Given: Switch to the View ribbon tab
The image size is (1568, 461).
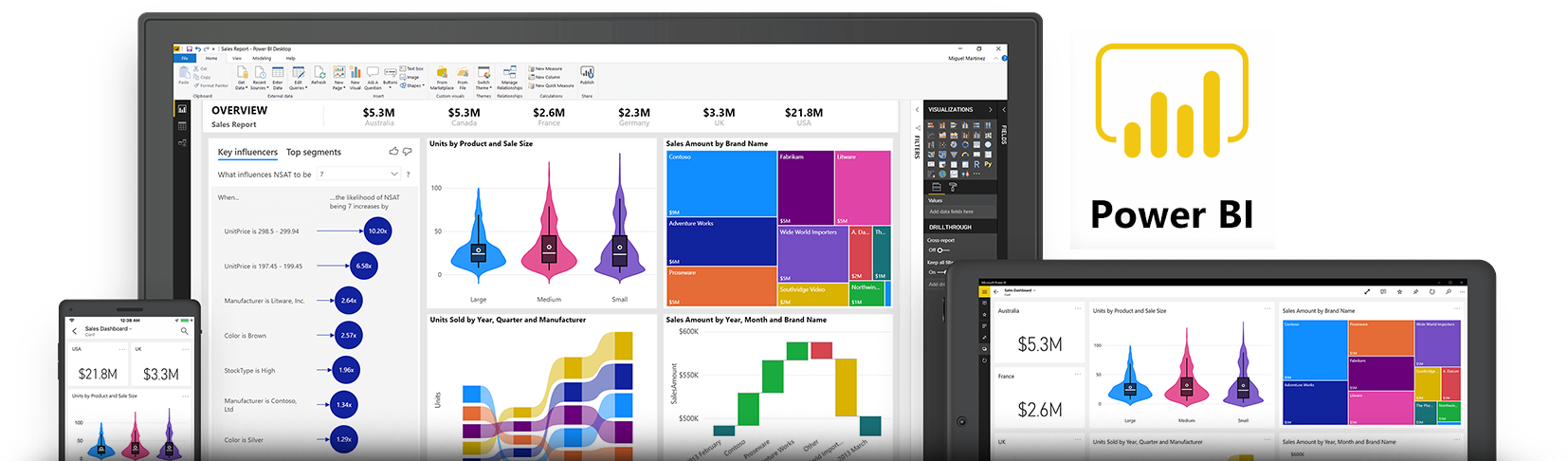Looking at the screenshot, I should [x=237, y=58].
